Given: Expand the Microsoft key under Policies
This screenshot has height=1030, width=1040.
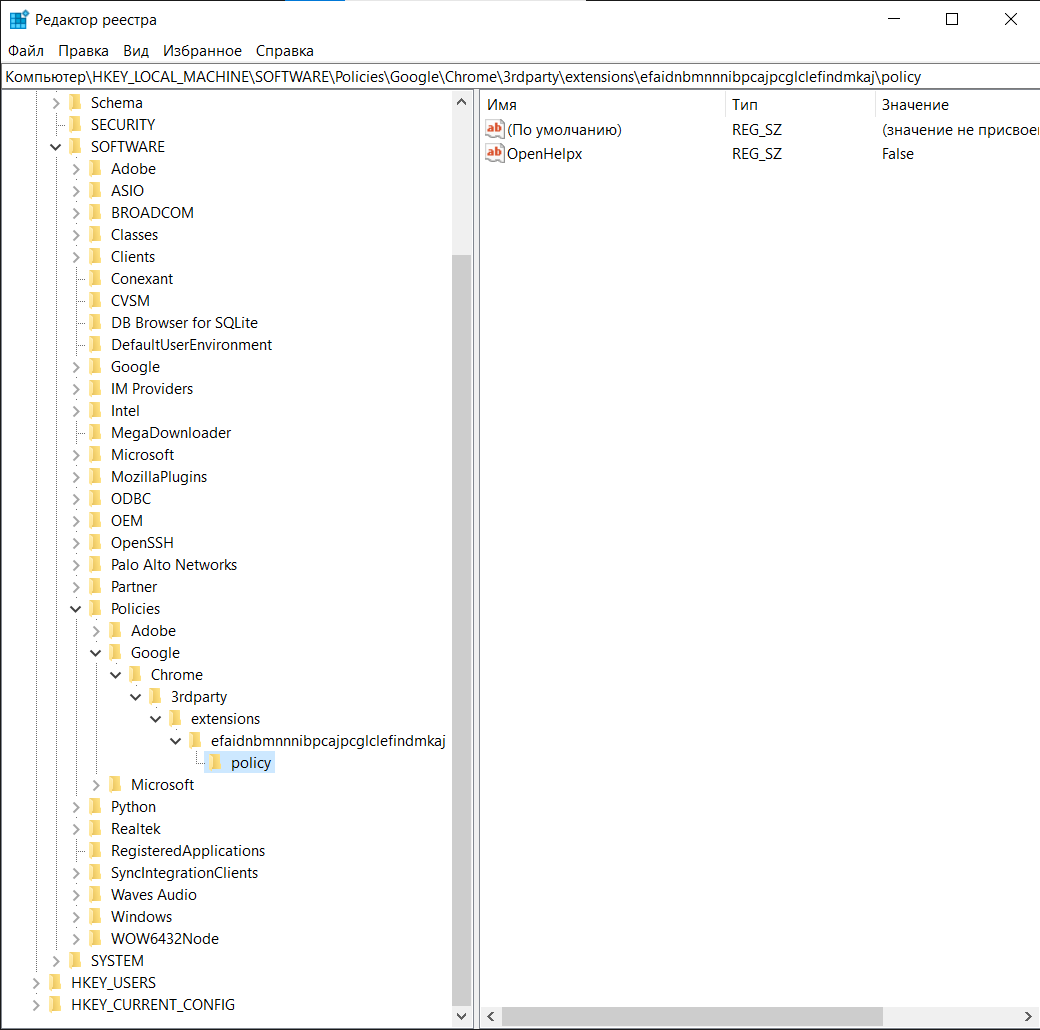Looking at the screenshot, I should [95, 784].
